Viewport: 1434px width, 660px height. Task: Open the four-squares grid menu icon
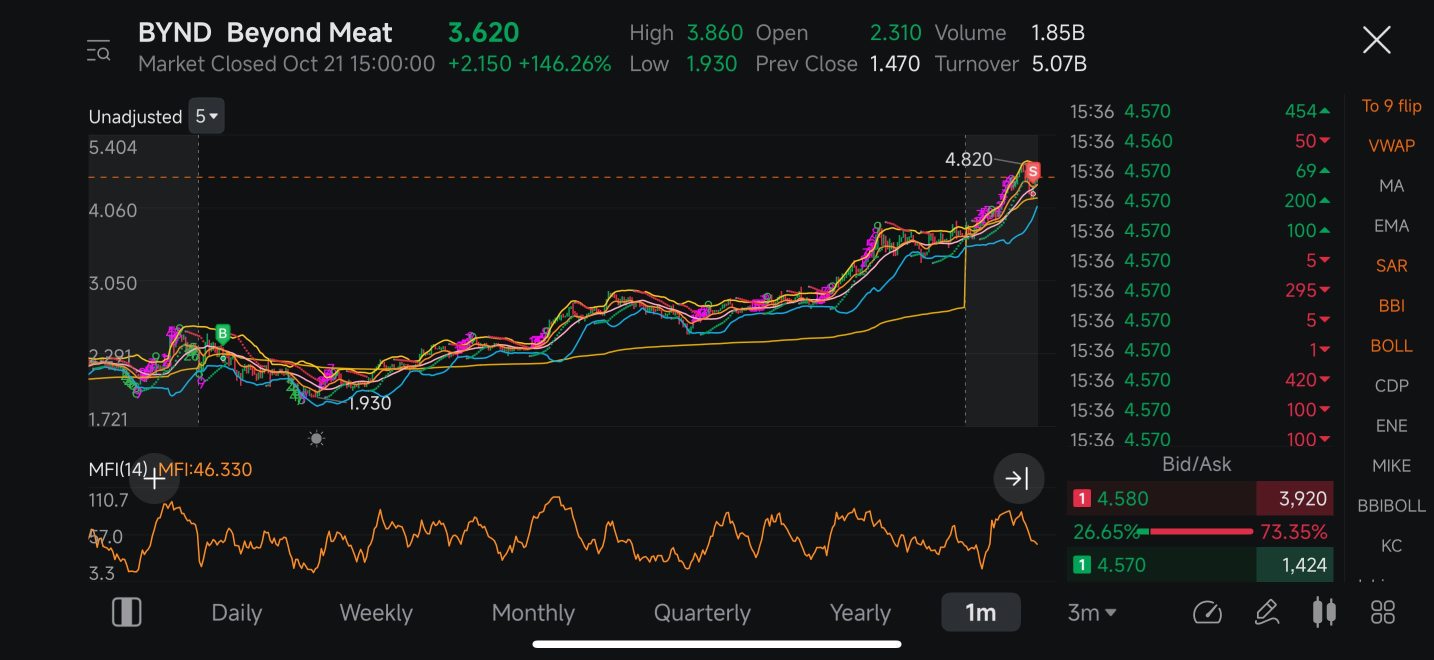tap(1382, 612)
